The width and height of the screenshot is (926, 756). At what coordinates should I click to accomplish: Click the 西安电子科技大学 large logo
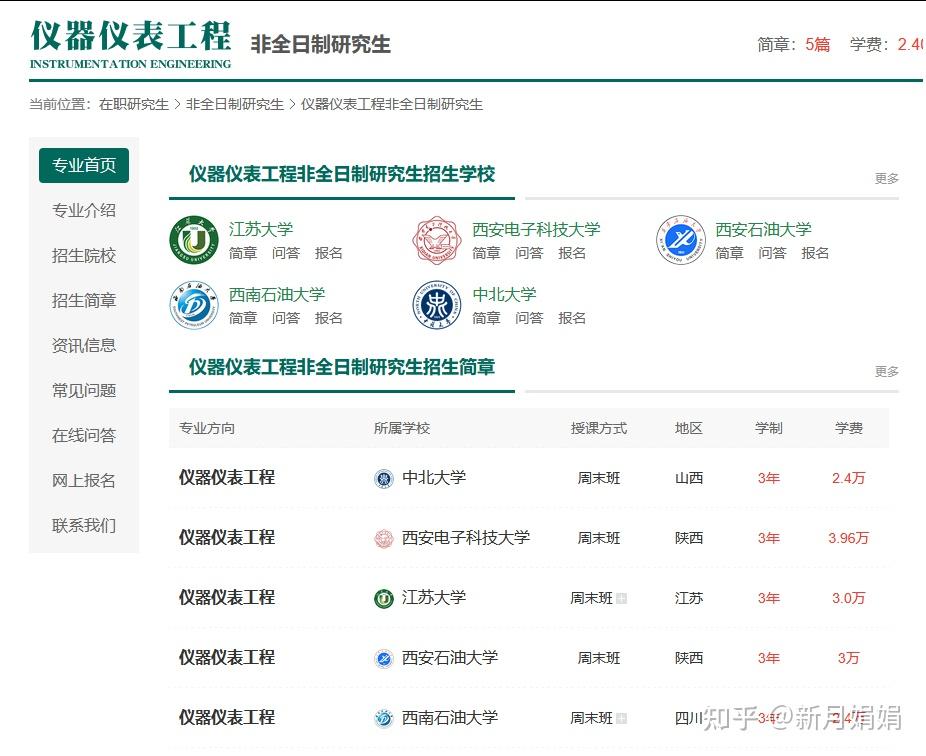pos(436,240)
